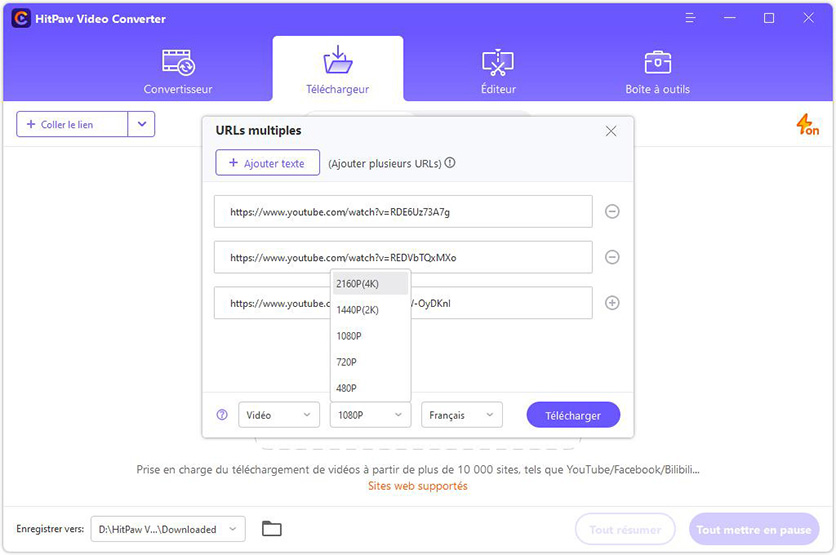
Task: Click the Tout résumer button
Action: (x=625, y=529)
